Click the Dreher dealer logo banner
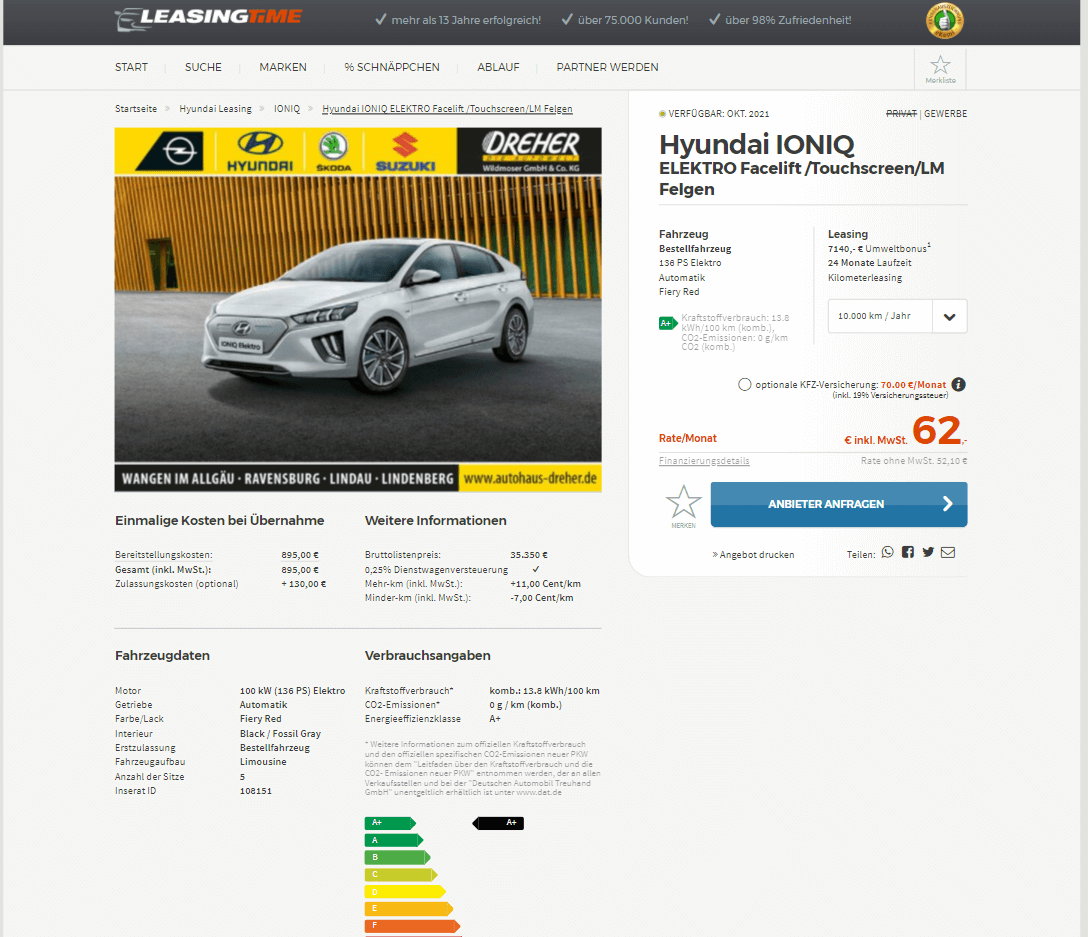The height and width of the screenshot is (937, 1088). click(529, 151)
